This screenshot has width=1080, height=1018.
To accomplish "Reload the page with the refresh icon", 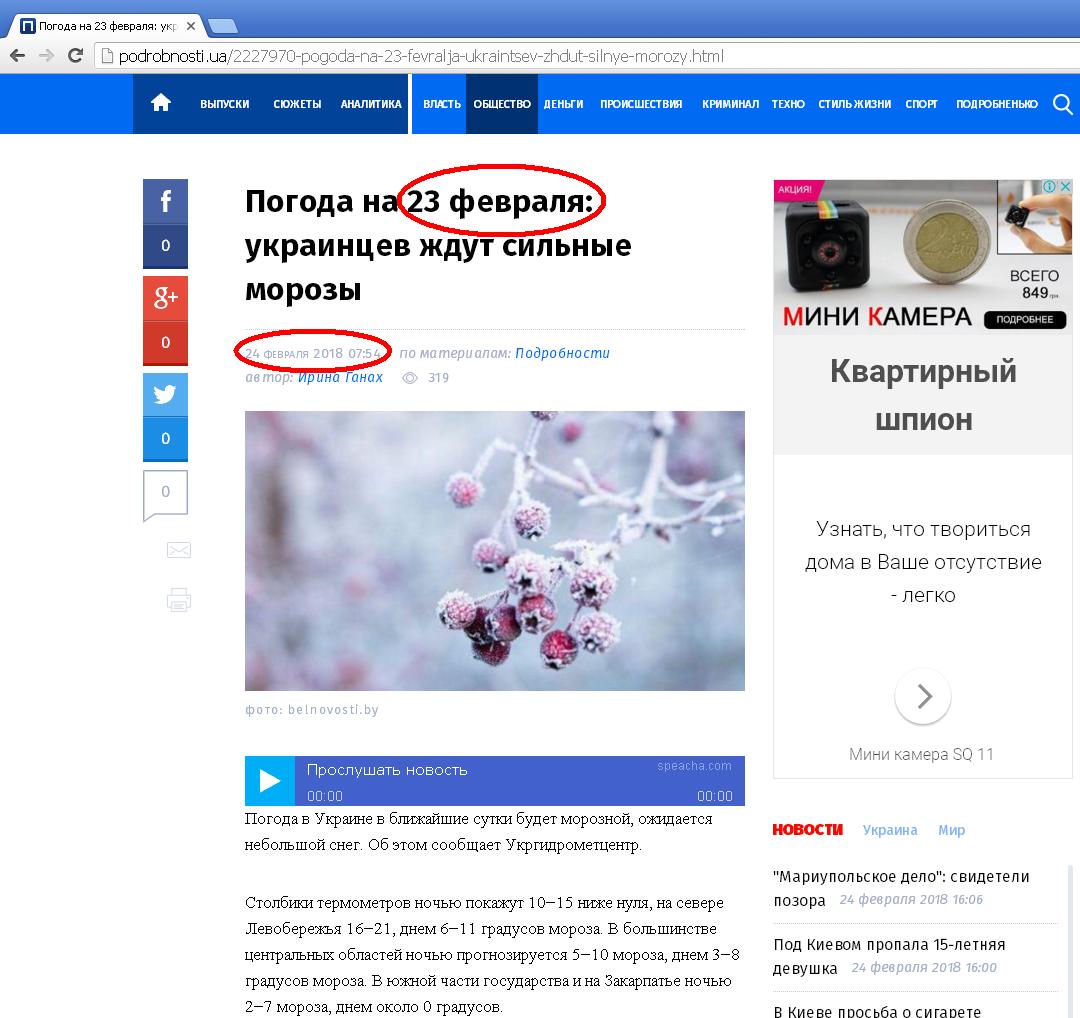I will [x=75, y=56].
